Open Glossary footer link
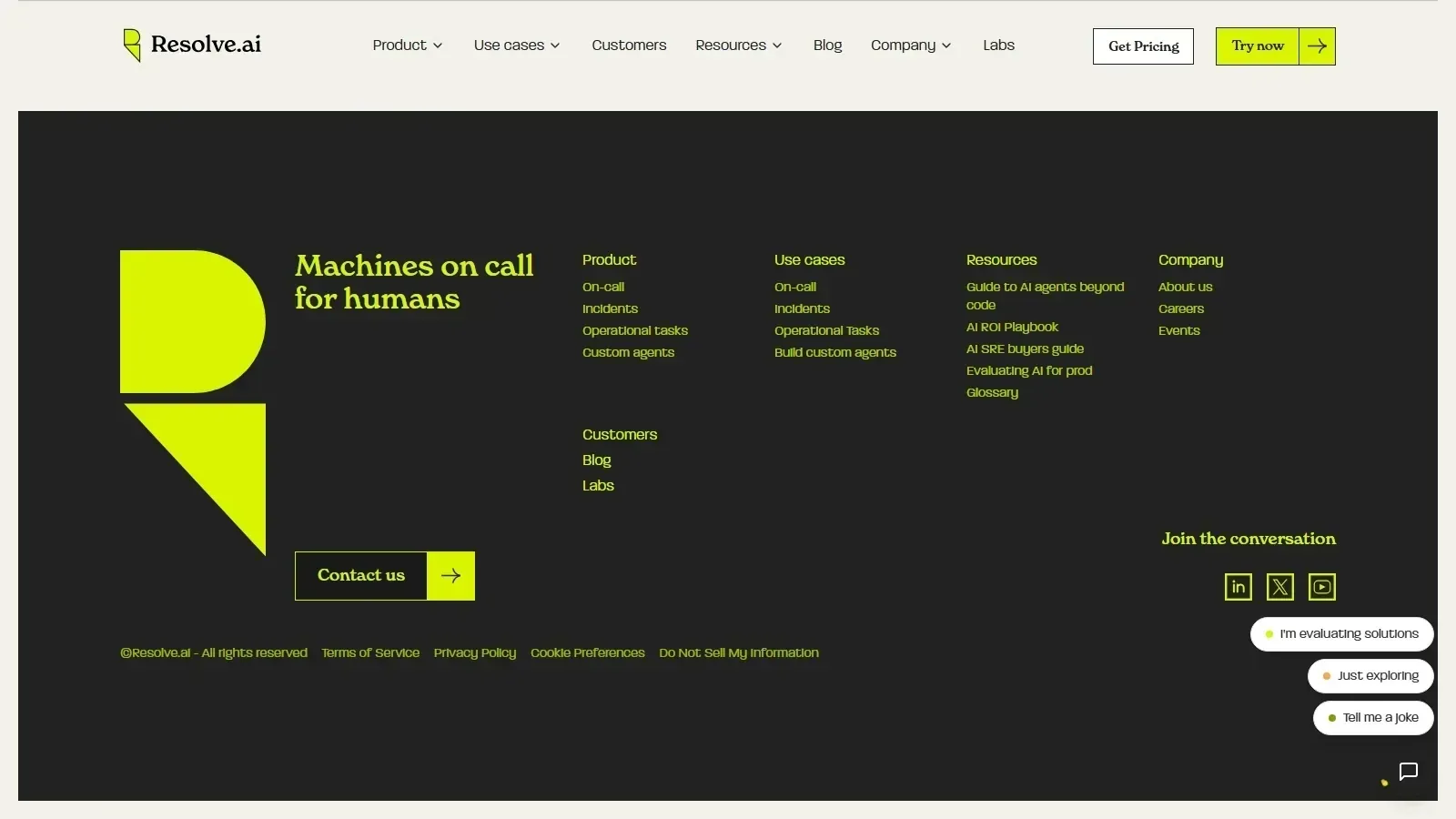 [x=992, y=392]
